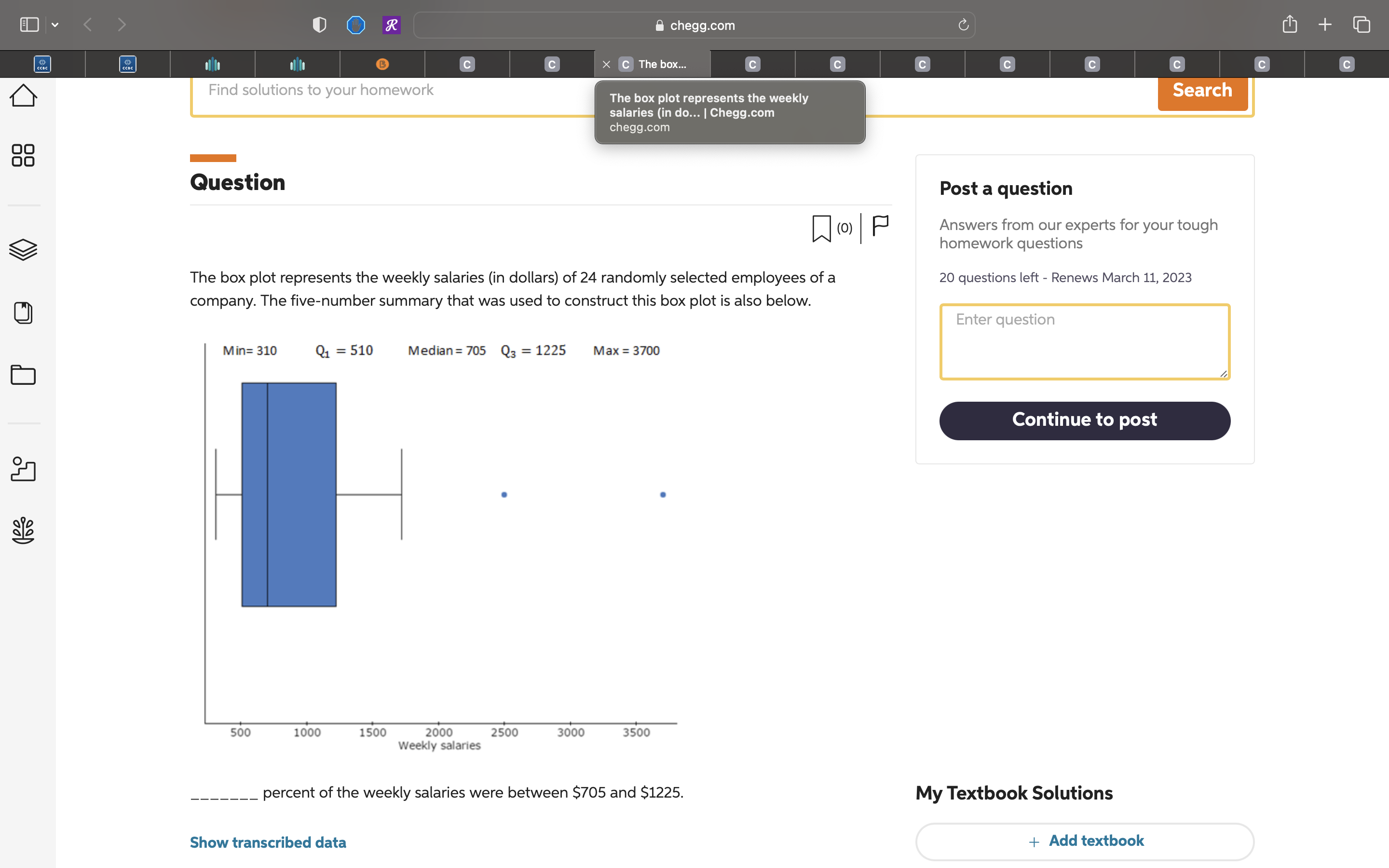Screen dimensions: 1389x868
Task: Open the Safari share icon
Action: [1289, 25]
